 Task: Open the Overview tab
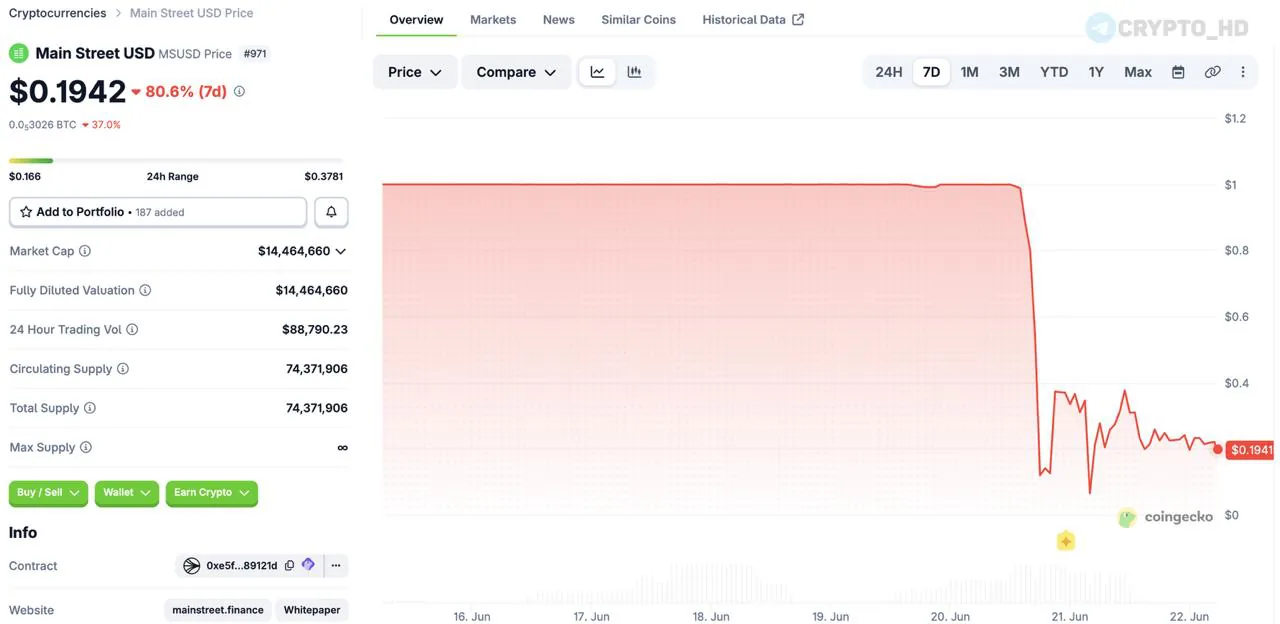click(x=416, y=19)
